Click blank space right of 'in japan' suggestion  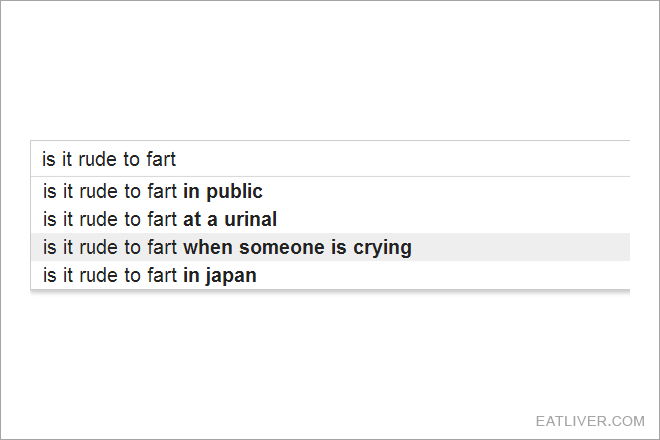tap(443, 275)
